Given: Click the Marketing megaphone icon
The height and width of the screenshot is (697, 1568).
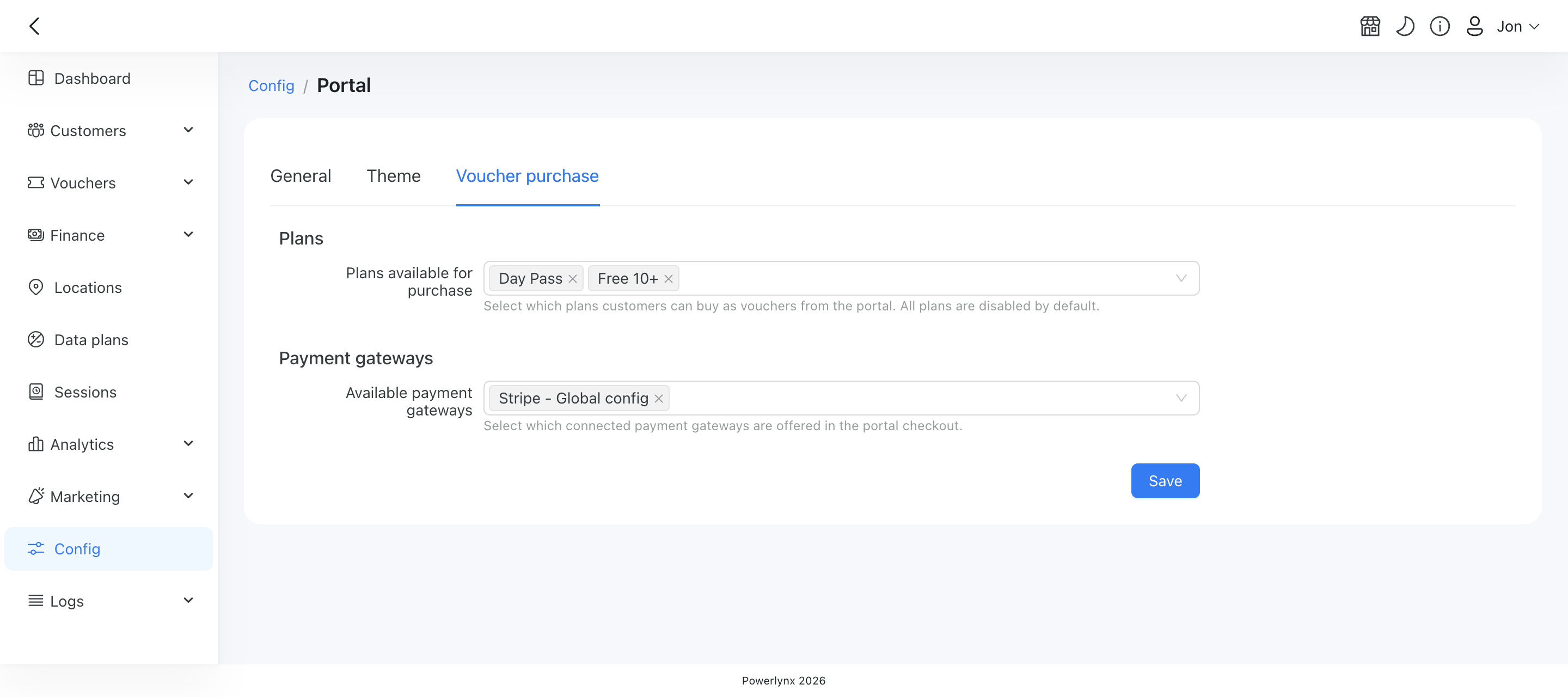Looking at the screenshot, I should pos(36,496).
